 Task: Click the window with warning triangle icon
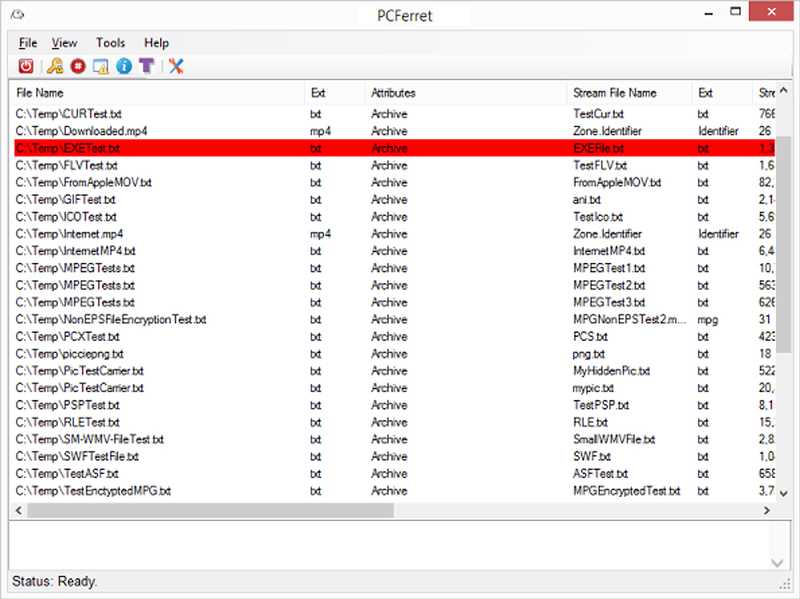coord(101,66)
